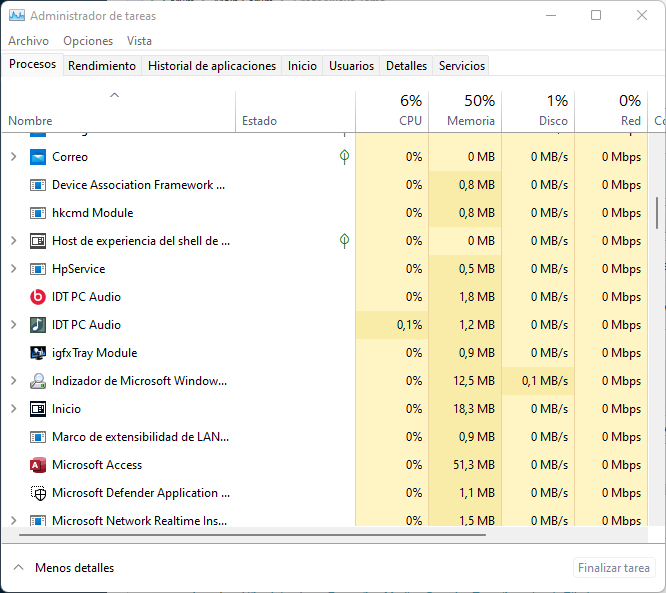
Task: Click the Marco de extensibilidad de LAN icon
Action: tap(38, 437)
